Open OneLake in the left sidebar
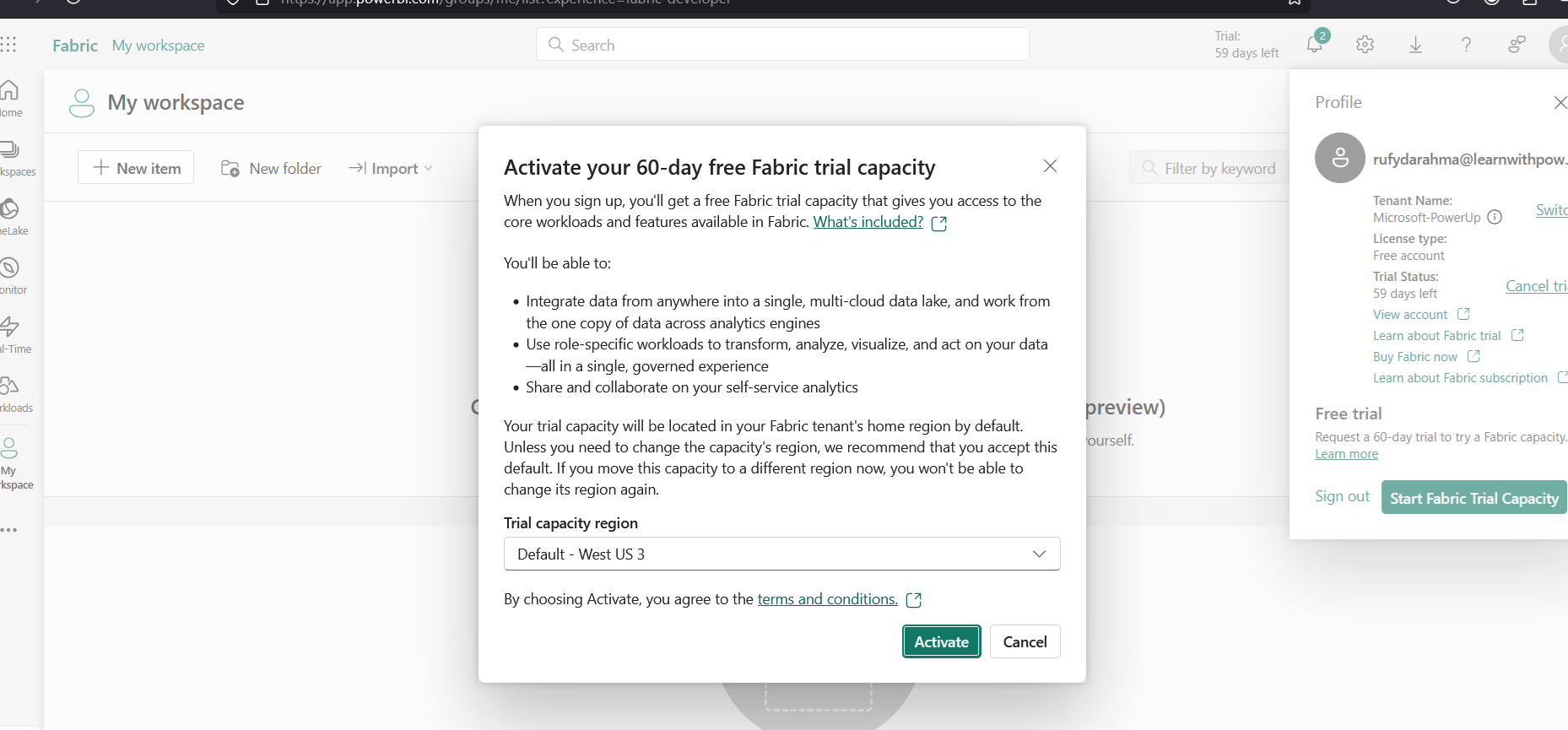Screen dimensions: 1568x730 pyautogui.click(x=12, y=218)
